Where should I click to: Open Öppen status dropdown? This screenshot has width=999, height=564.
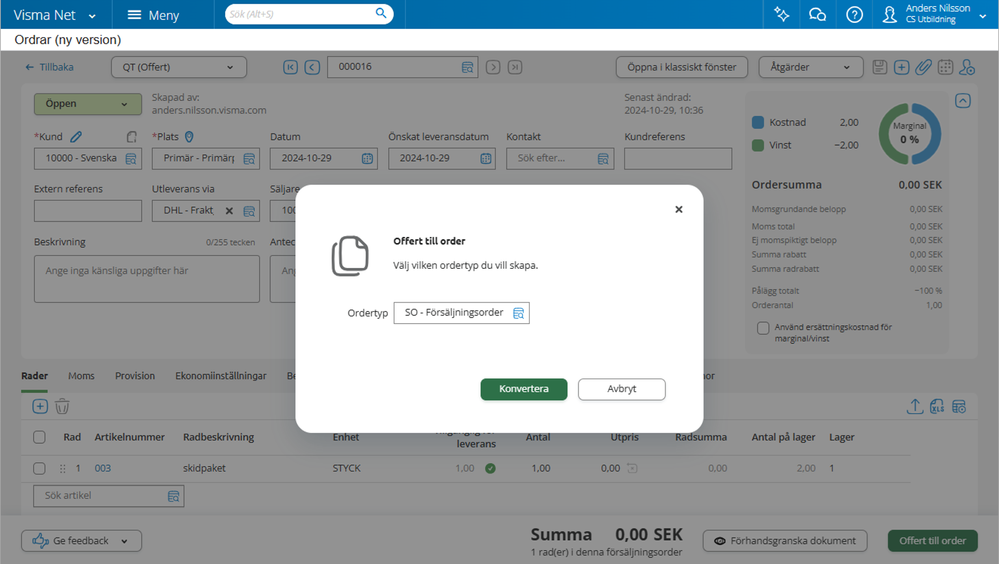(x=88, y=104)
